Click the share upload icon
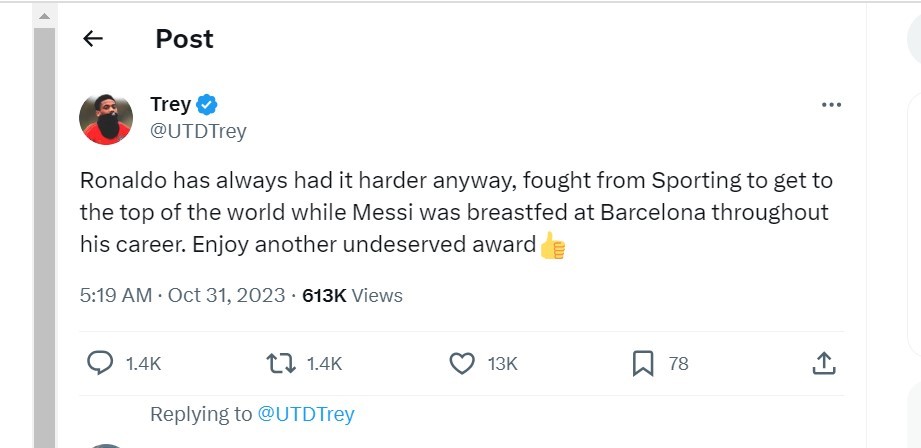The width and height of the screenshot is (921, 448). pyautogui.click(x=823, y=363)
